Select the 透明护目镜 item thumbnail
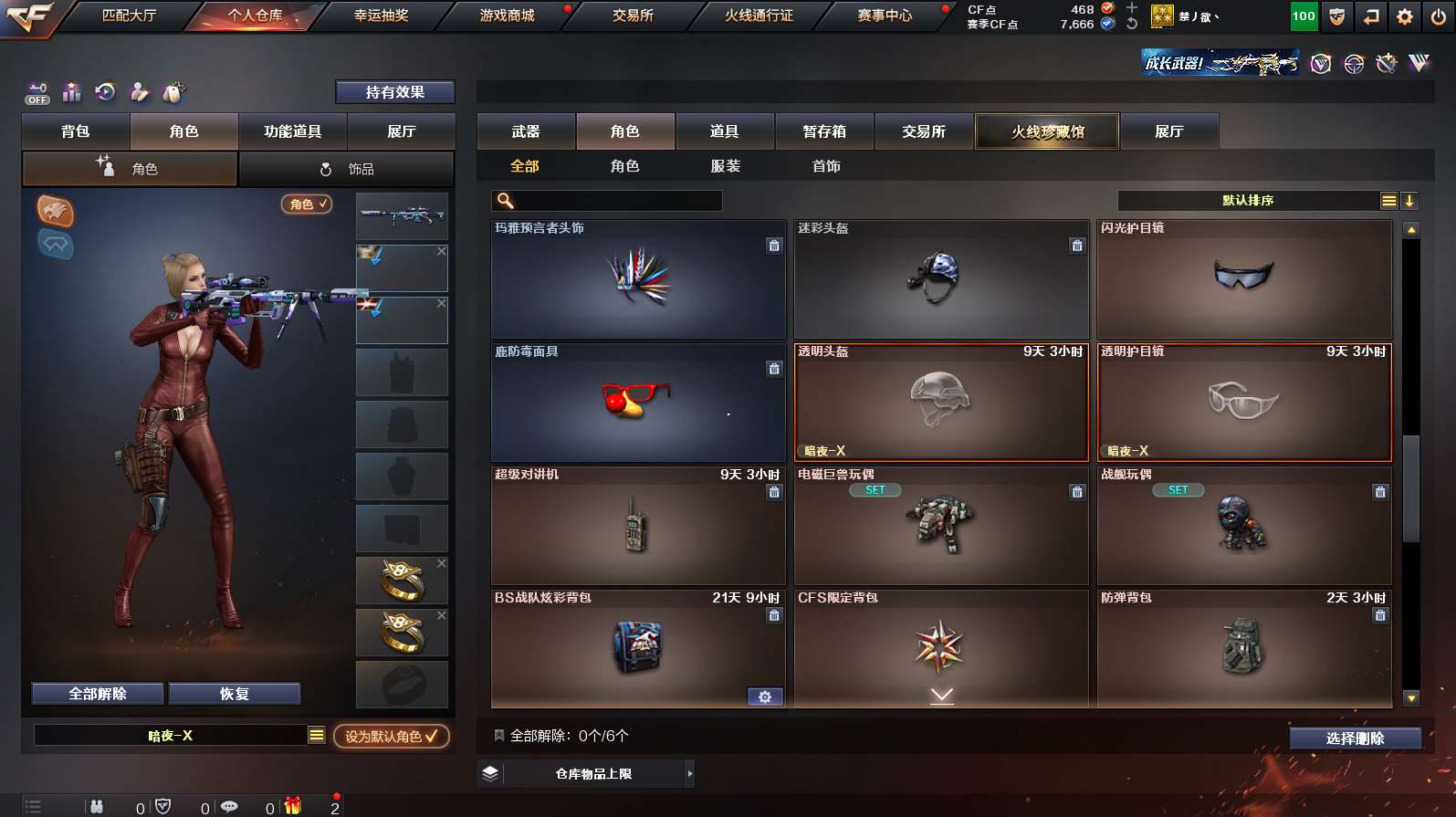The height and width of the screenshot is (817, 1456). pos(1244,402)
